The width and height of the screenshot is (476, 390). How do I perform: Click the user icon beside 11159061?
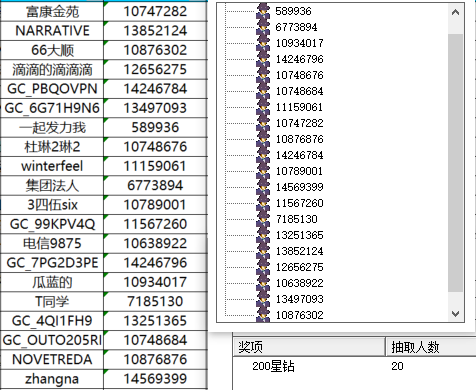(x=263, y=107)
